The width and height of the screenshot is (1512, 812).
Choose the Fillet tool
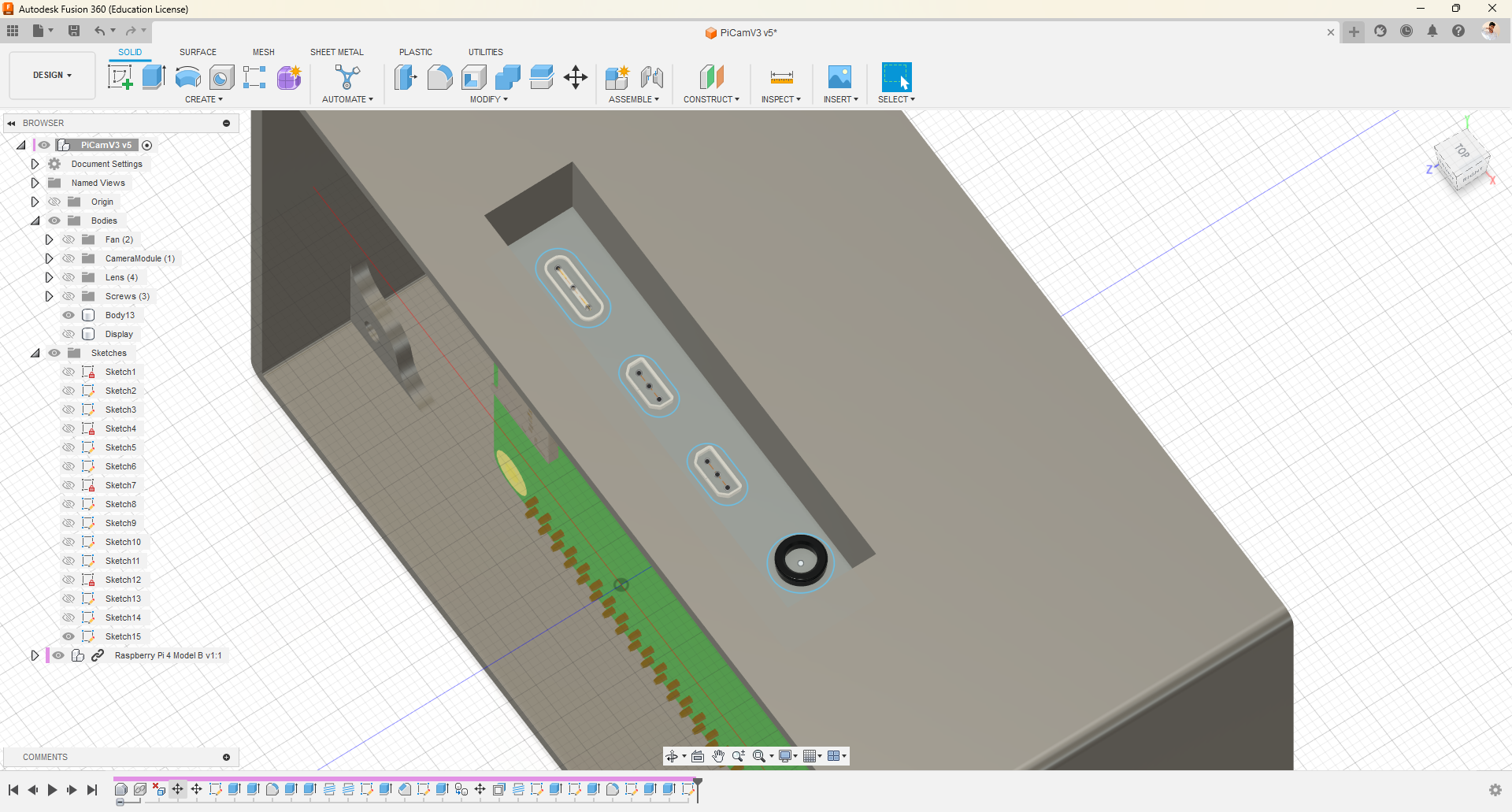[x=439, y=77]
